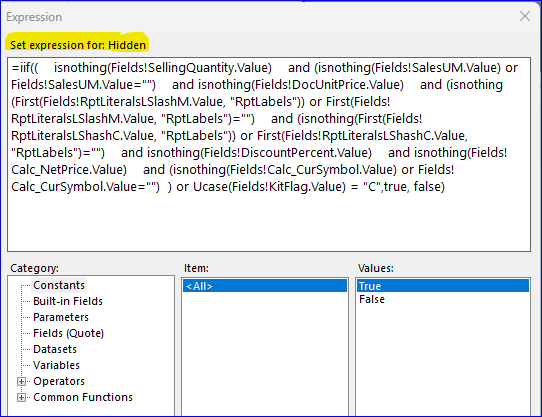Screen dimensions: 542x417
Task: Place cursor on Fields!SellingQuantity.Value in expression
Action: click(190, 68)
